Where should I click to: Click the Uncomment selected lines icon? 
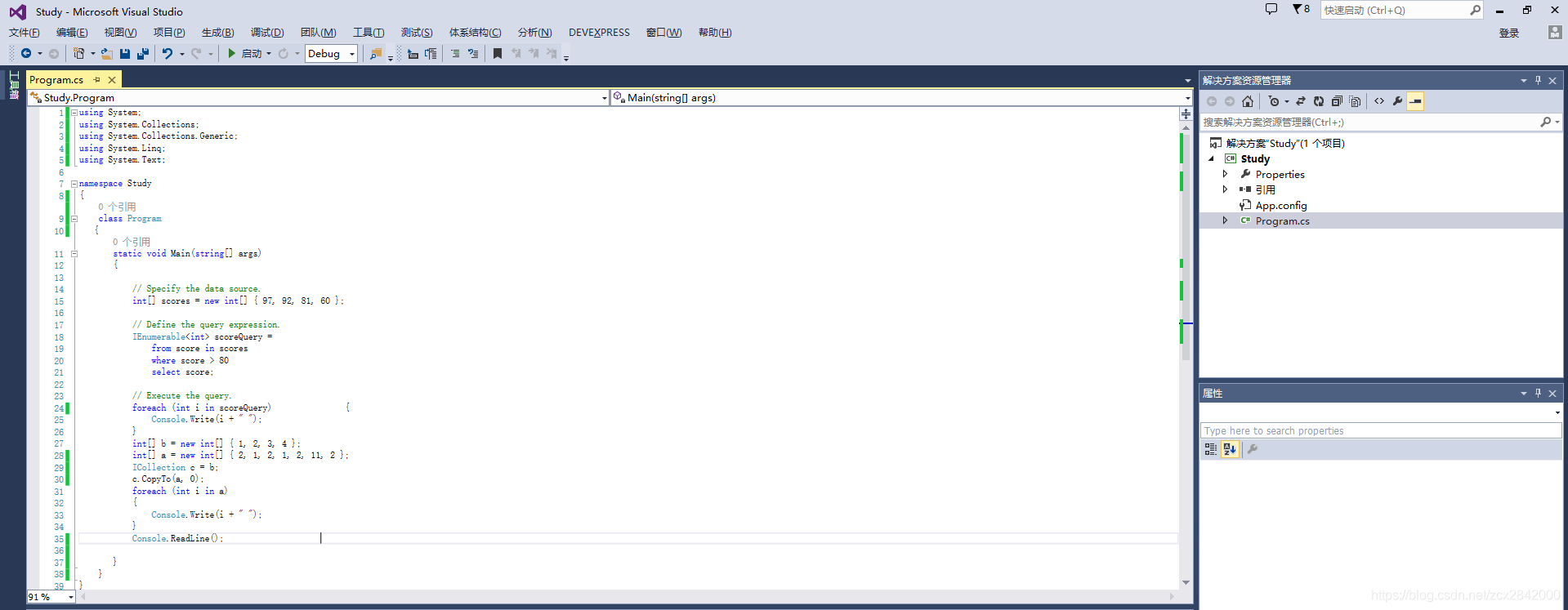[x=473, y=54]
